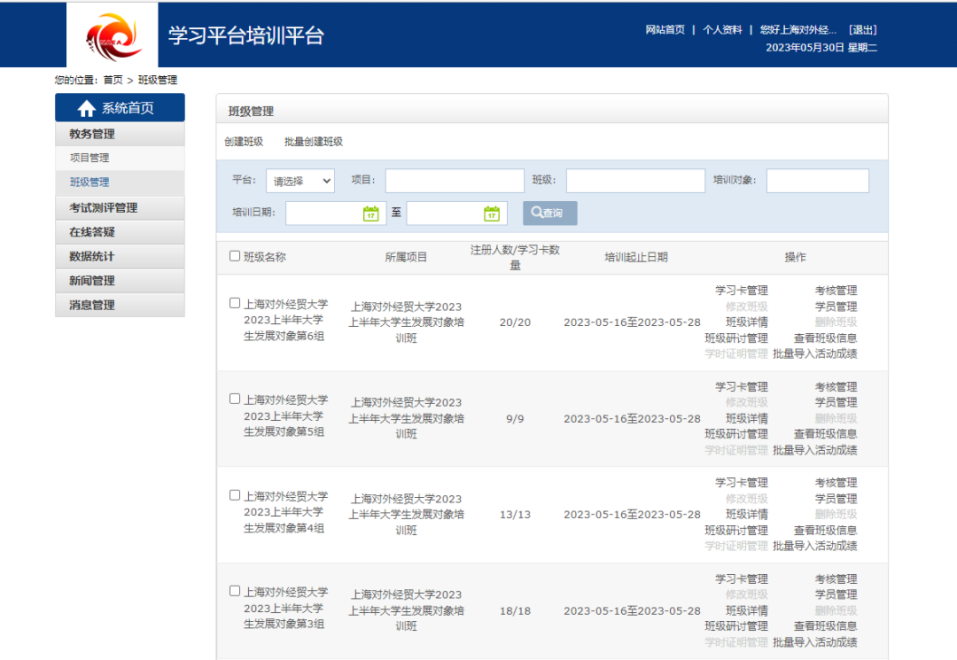Click the platform logo in the header

pos(112,35)
